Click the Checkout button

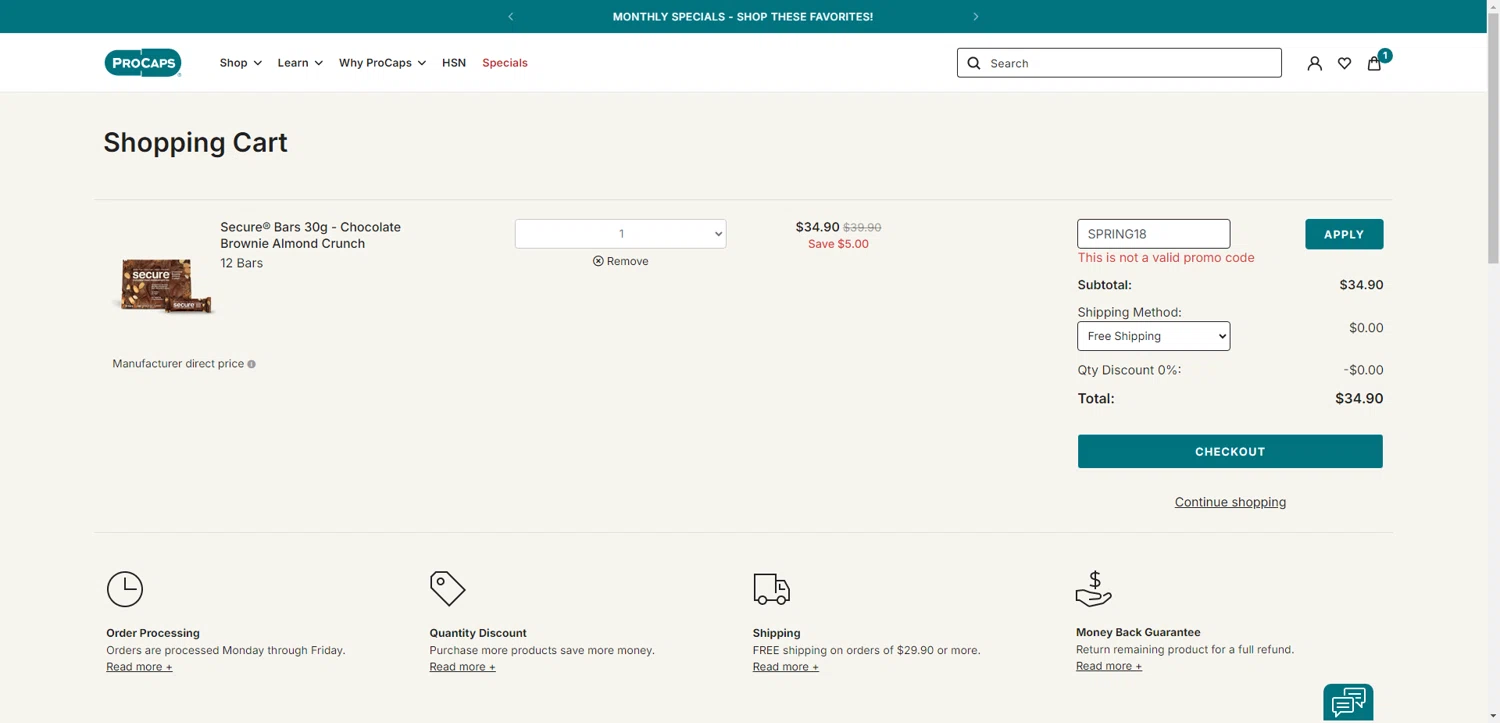coord(1230,451)
